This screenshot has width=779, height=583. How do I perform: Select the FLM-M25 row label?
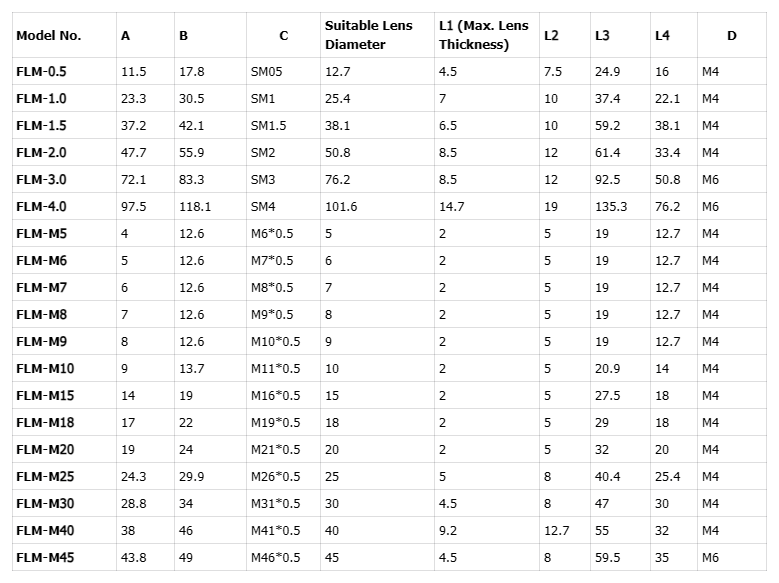[x=44, y=477]
